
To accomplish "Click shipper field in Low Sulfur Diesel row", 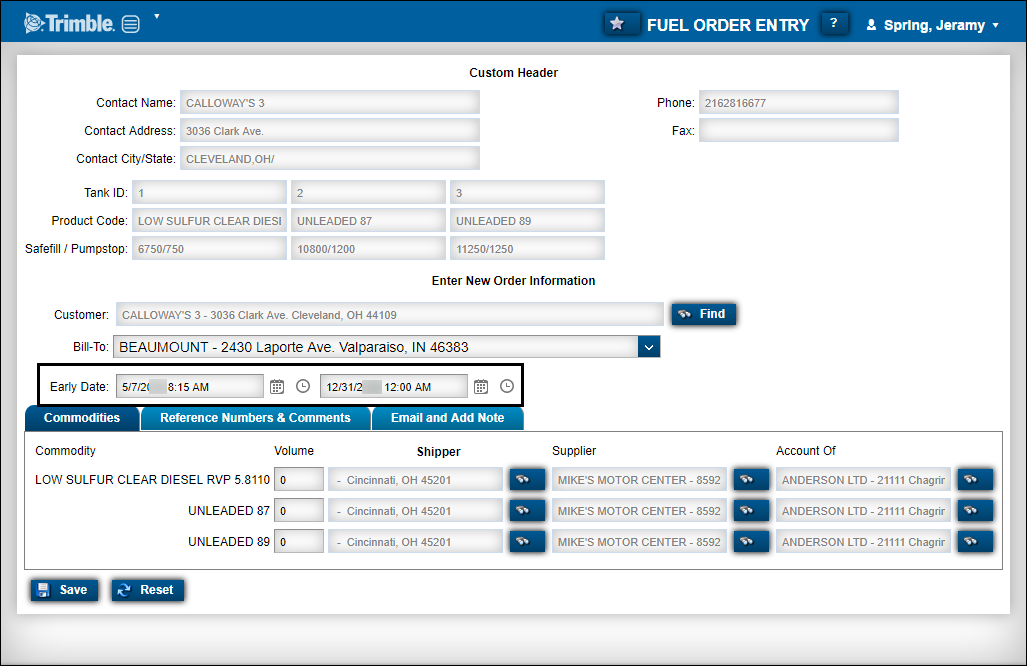I will point(415,479).
